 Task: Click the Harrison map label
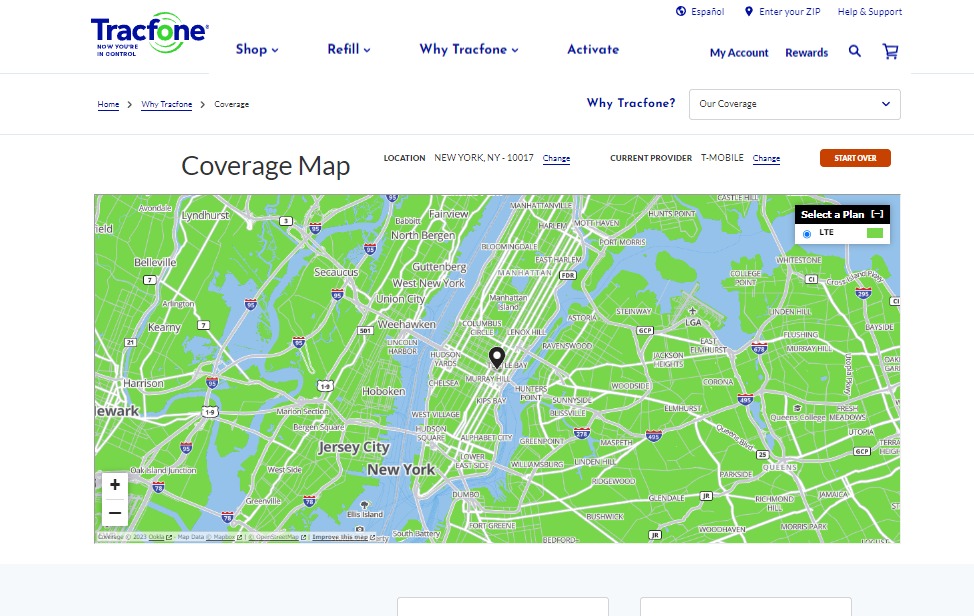[x=143, y=383]
